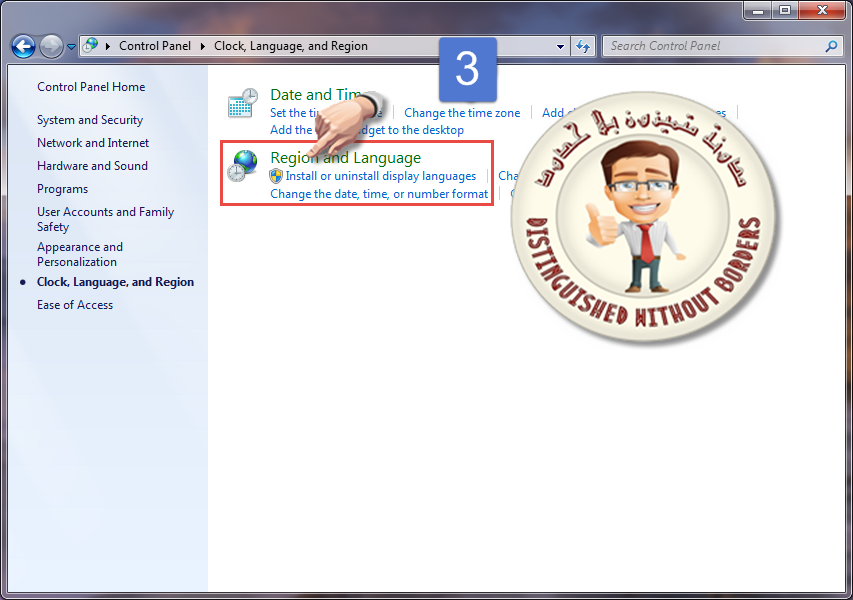Open Hardware and Sound category
Image resolution: width=853 pixels, height=600 pixels.
click(92, 166)
